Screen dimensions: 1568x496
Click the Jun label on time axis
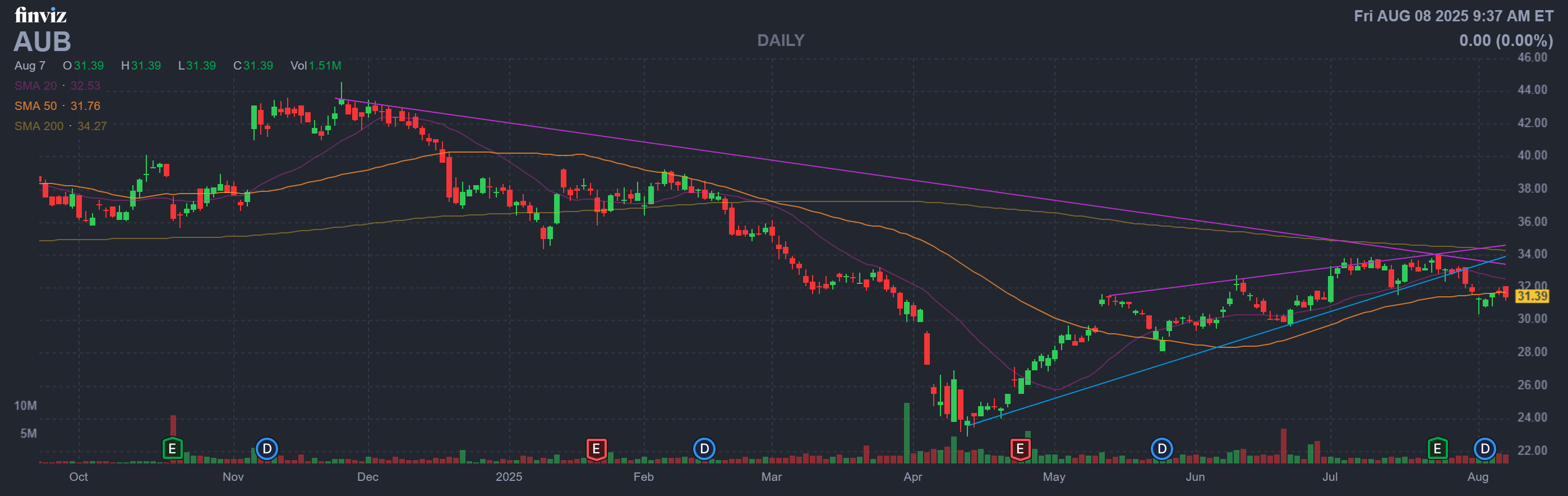(x=1195, y=477)
